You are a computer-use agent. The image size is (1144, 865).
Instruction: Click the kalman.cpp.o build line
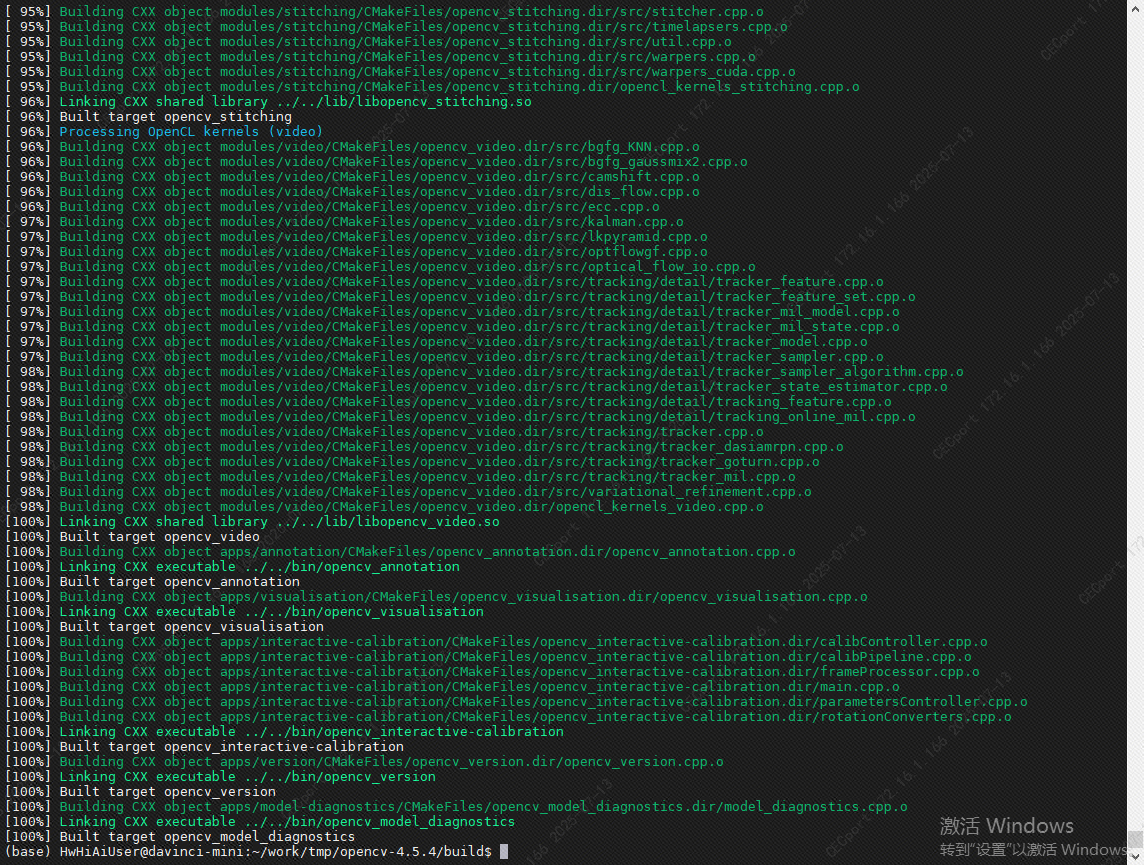coord(344,222)
